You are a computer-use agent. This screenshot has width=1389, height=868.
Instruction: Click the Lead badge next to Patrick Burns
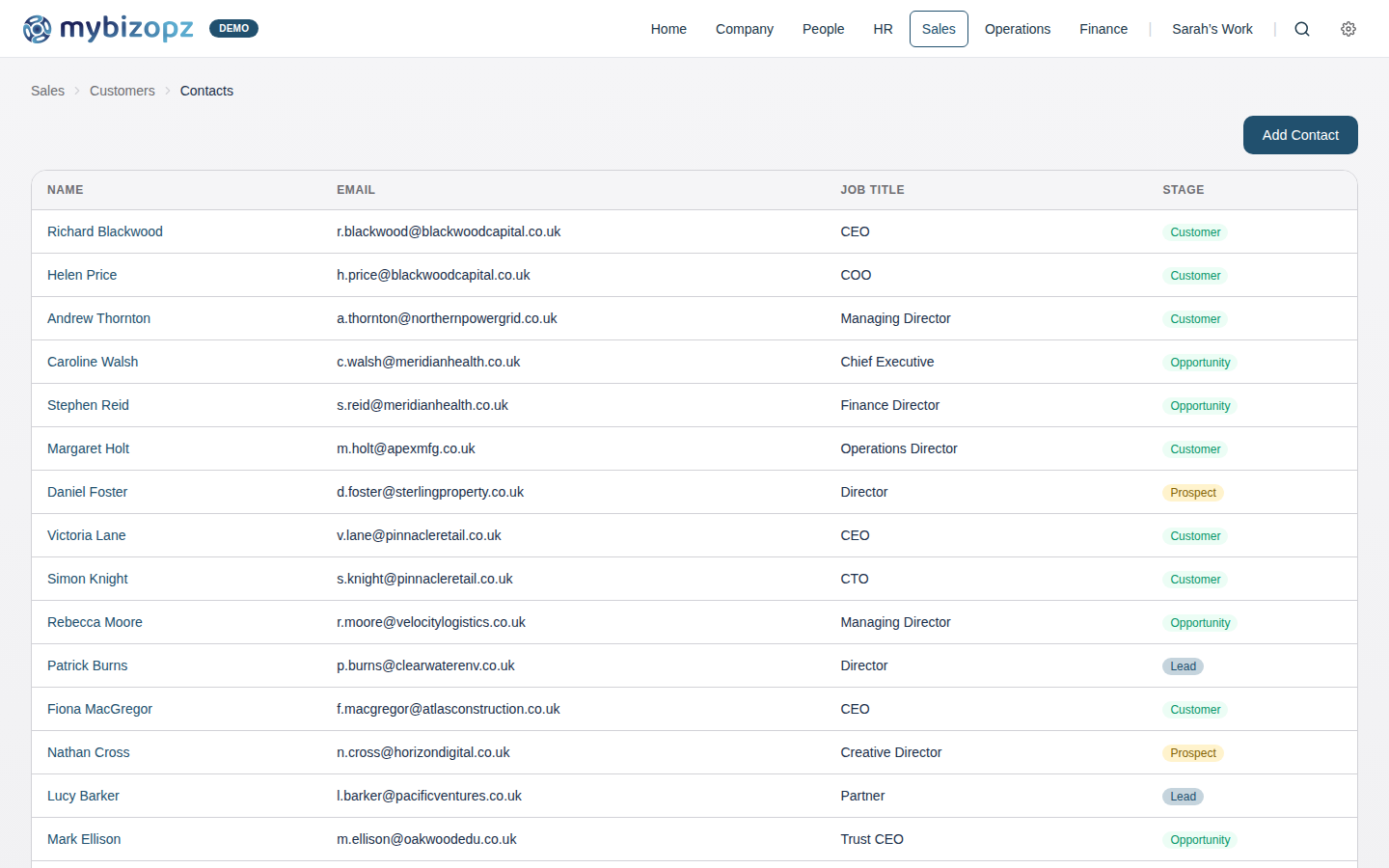[1183, 665]
